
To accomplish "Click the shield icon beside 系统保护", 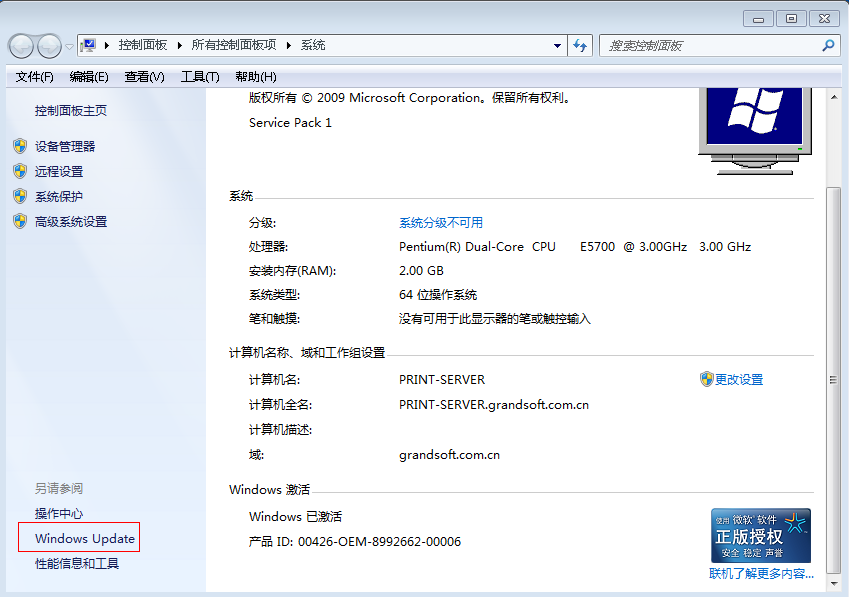I will pos(20,196).
